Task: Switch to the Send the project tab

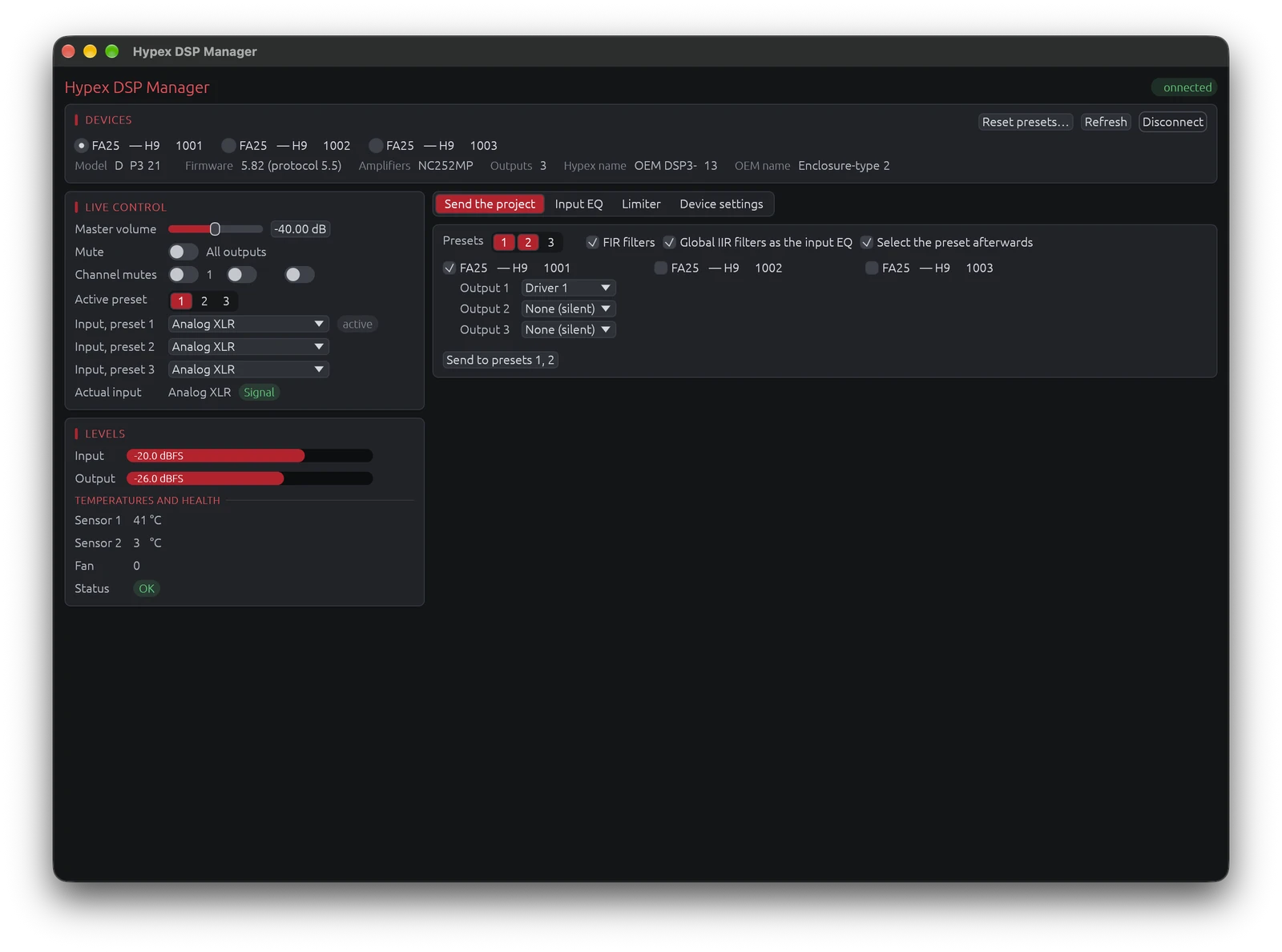Action: pos(490,204)
